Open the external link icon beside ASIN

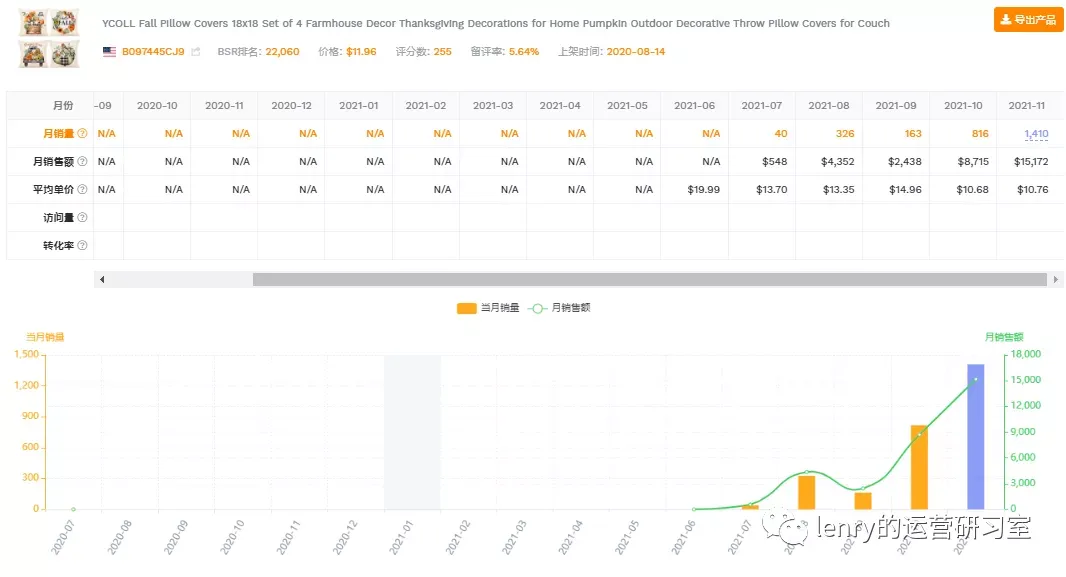(196, 52)
